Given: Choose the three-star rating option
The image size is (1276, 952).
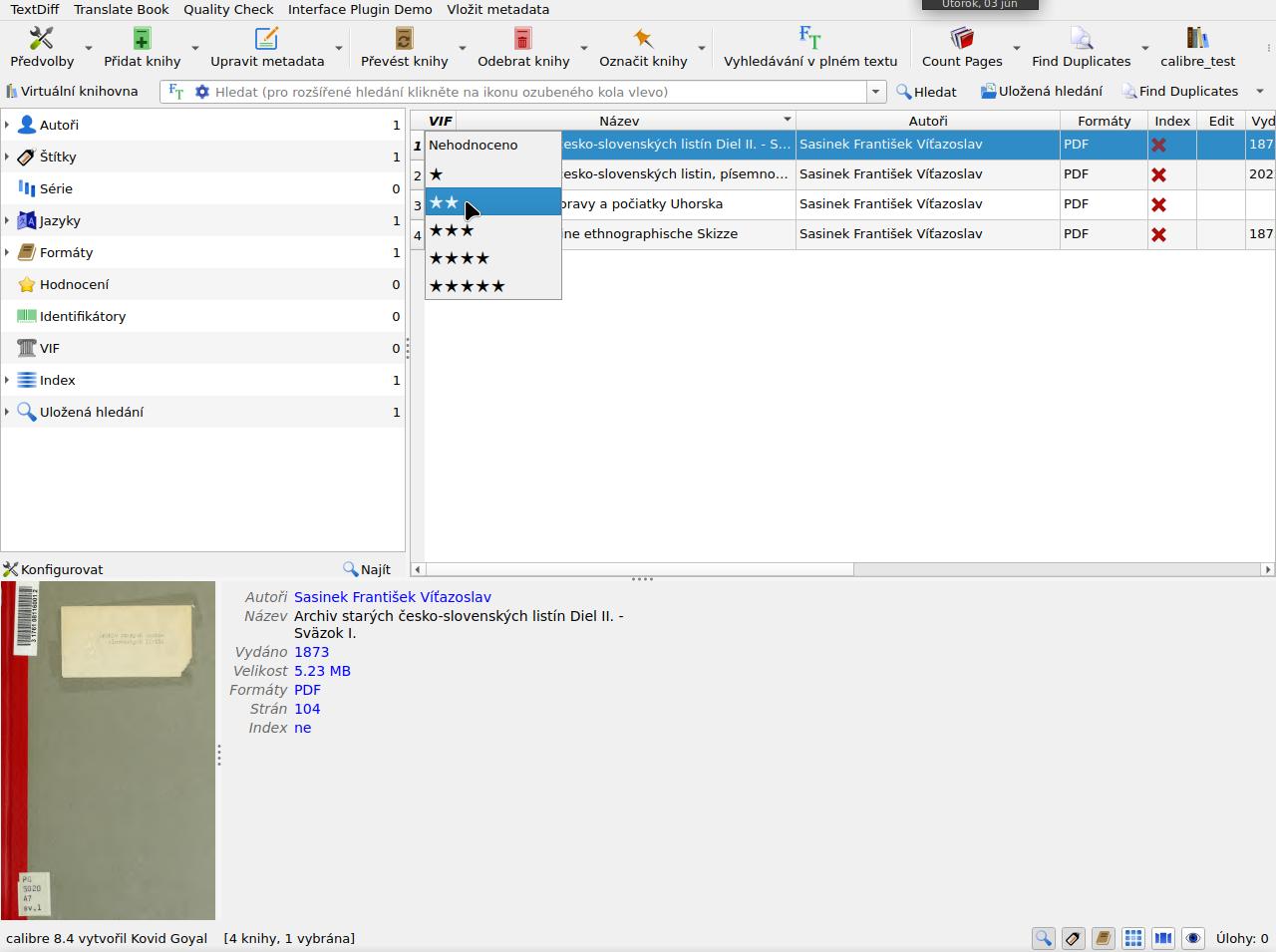Looking at the screenshot, I should click(x=493, y=230).
